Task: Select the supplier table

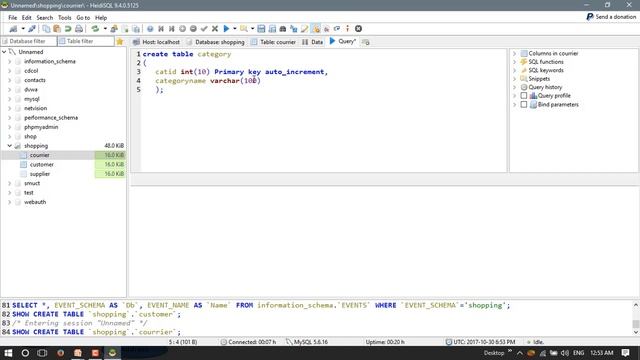Action: [40, 174]
